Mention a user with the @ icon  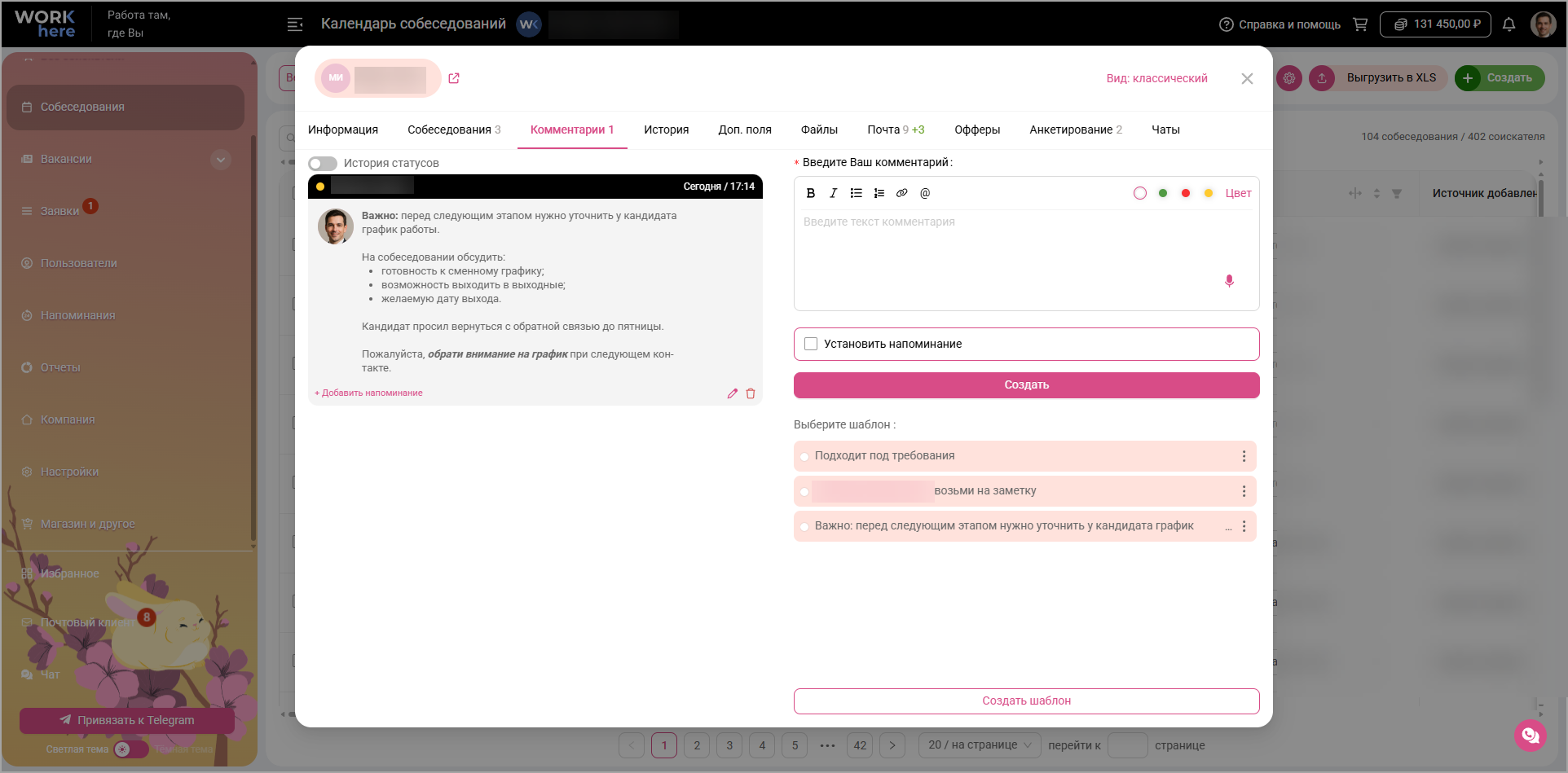pyautogui.click(x=925, y=193)
